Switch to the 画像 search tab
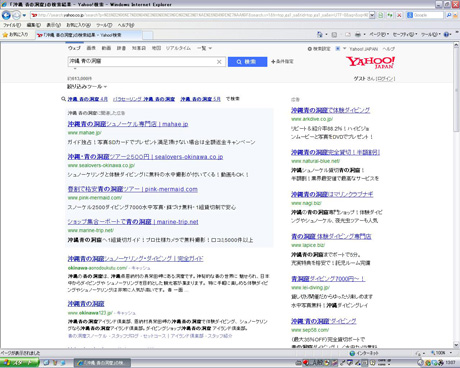This screenshot has height=368, width=460. point(91,48)
